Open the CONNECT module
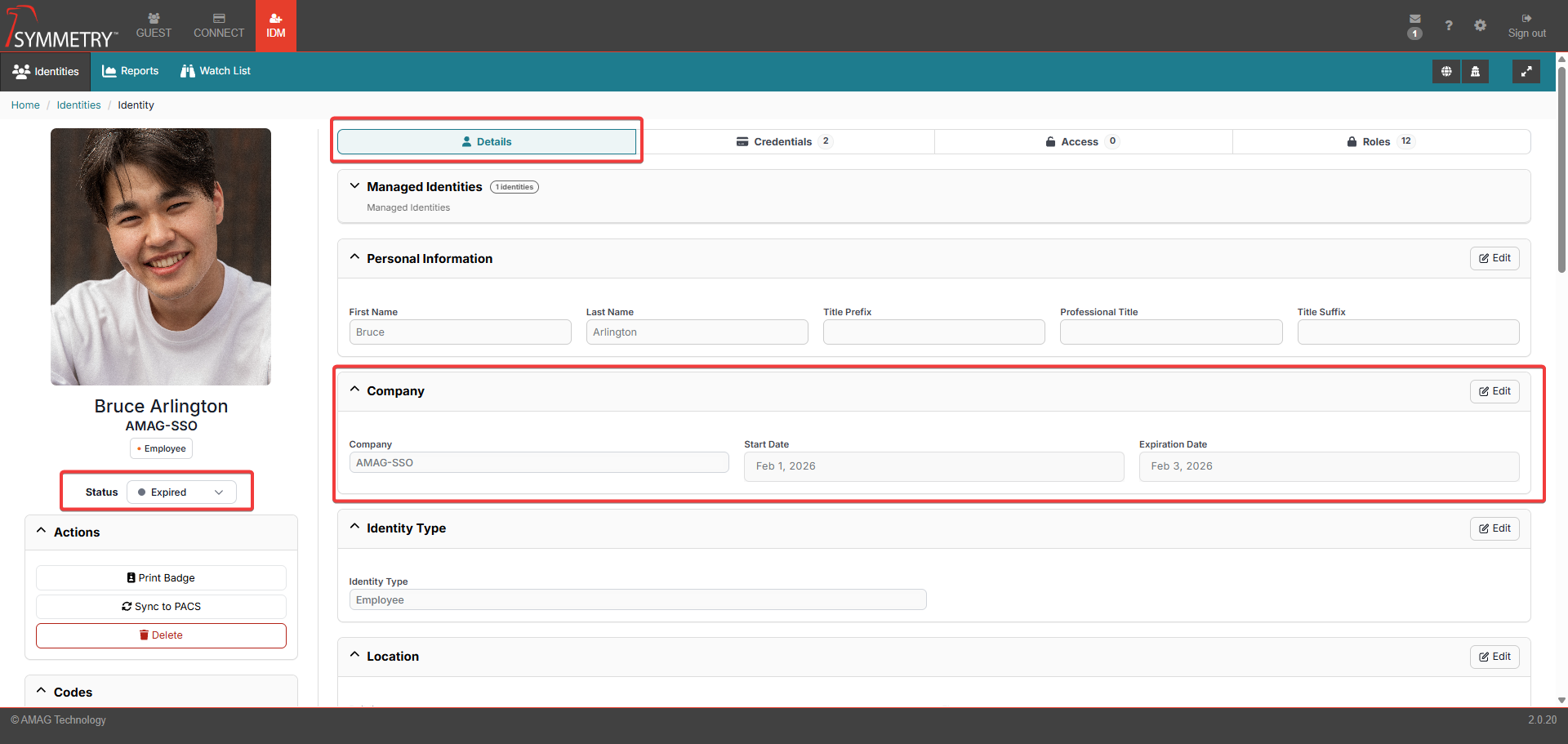This screenshot has width=1568, height=744. 219,25
